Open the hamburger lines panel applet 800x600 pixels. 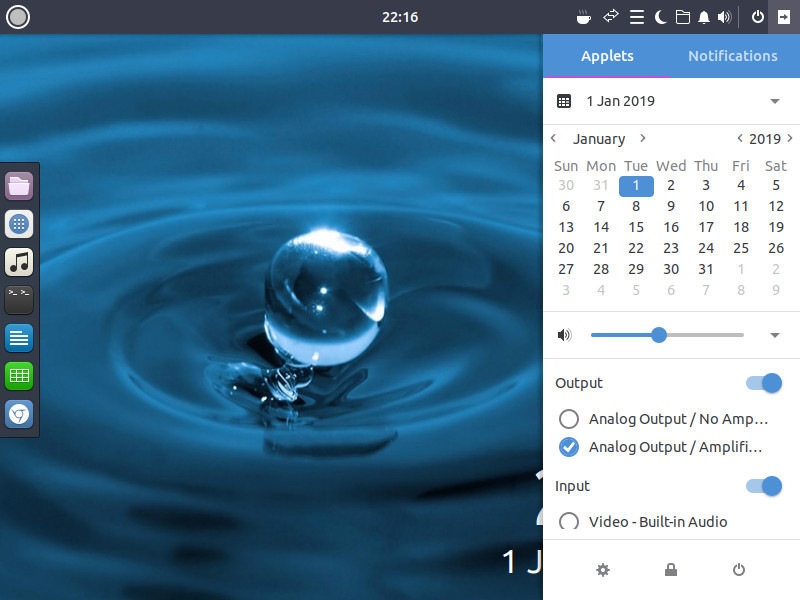636,17
